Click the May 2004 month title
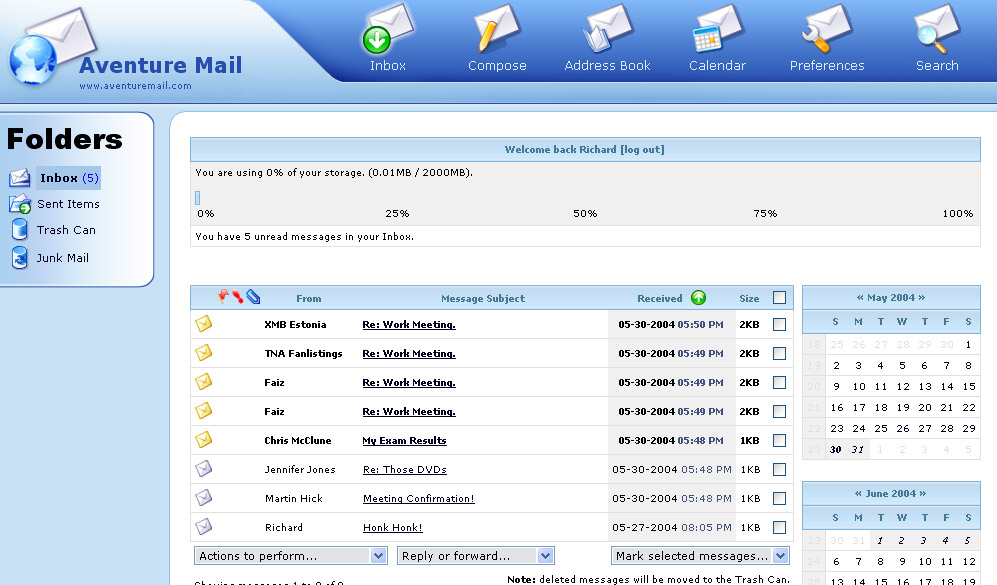Screen dimensions: 997x585 (x=891, y=298)
